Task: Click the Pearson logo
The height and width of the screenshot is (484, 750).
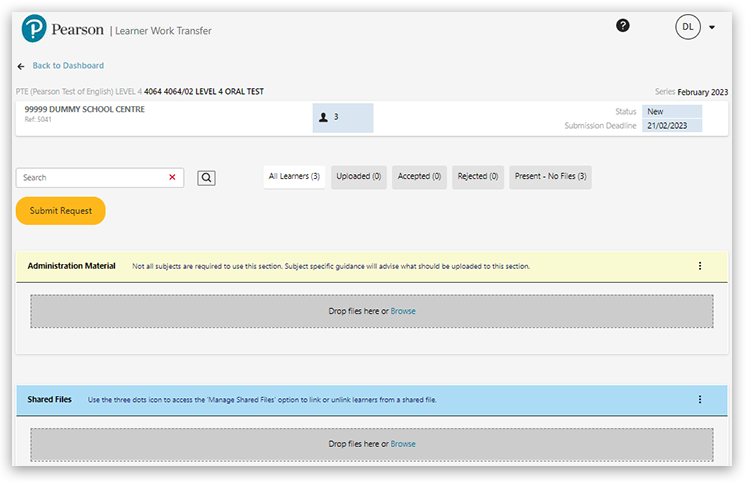Action: [x=33, y=29]
